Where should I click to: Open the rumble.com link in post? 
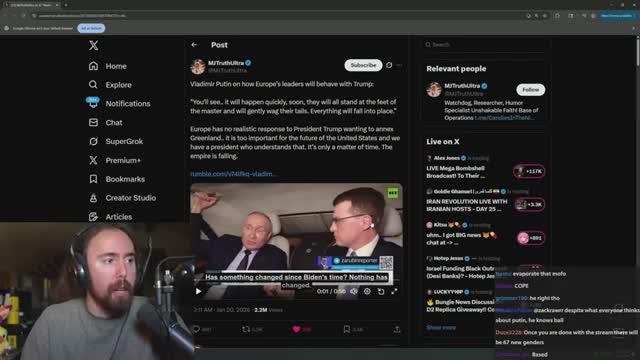(233, 174)
